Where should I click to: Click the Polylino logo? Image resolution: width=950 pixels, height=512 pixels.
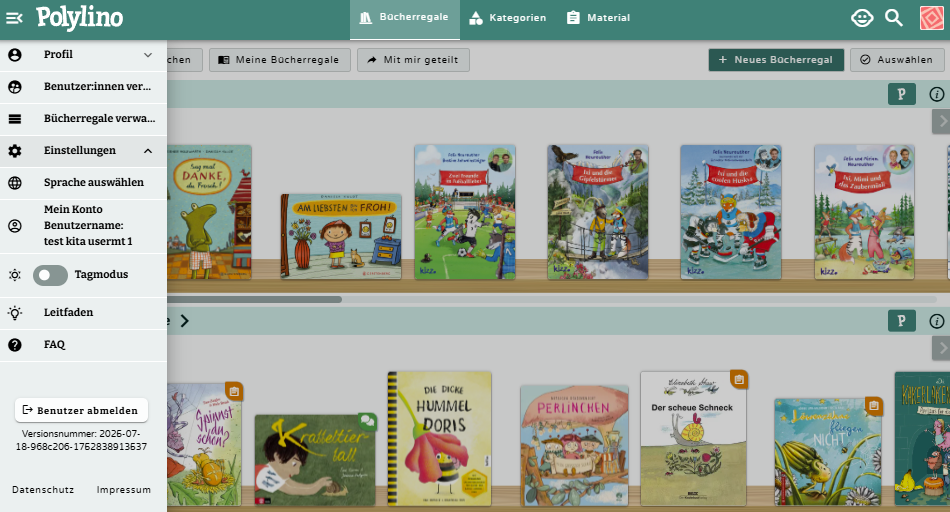(x=79, y=18)
